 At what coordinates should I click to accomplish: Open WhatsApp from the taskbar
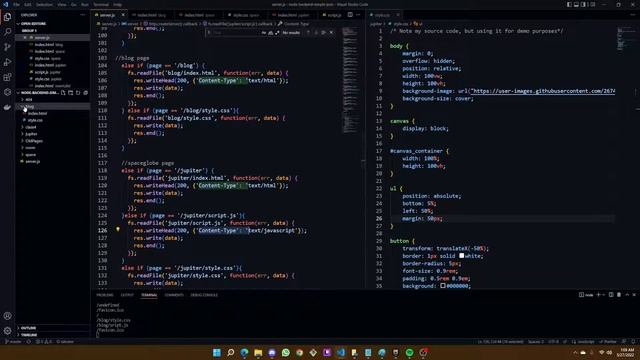click(x=286, y=353)
